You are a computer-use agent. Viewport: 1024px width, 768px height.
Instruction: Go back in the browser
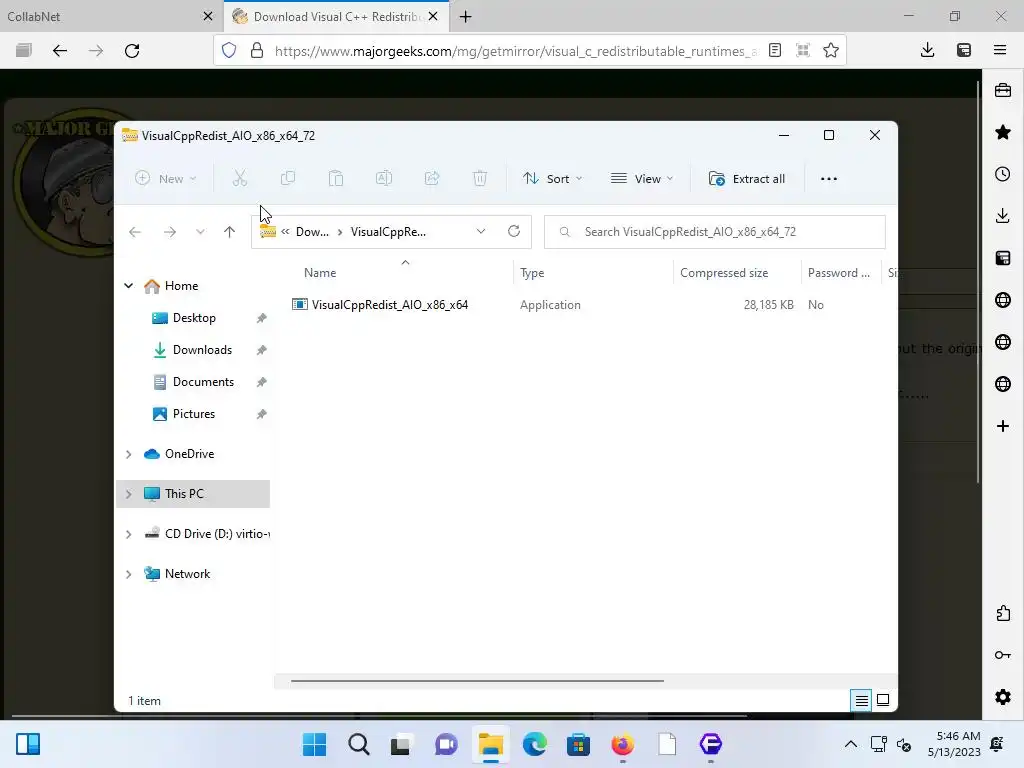pos(59,51)
